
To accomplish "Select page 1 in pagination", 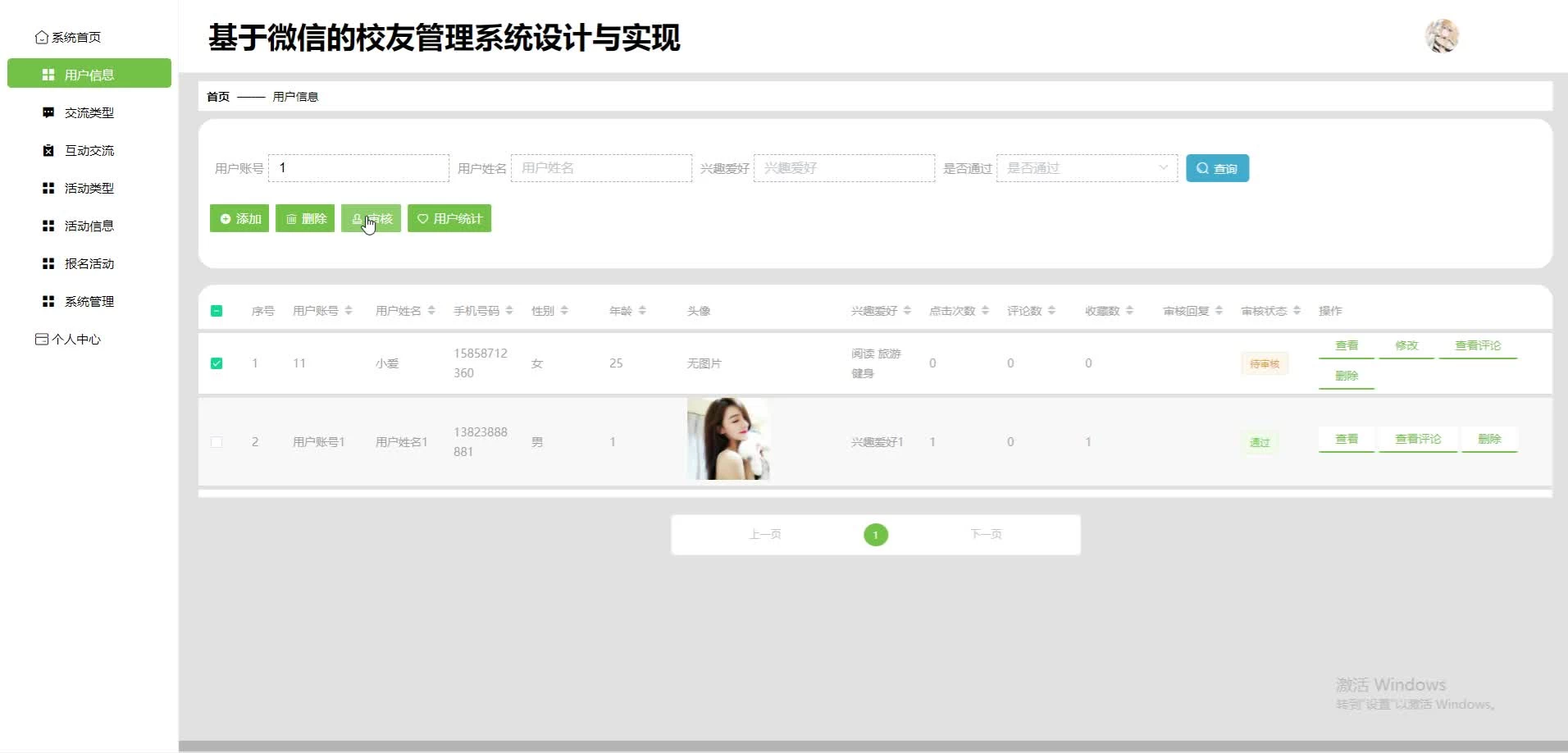I will tap(876, 535).
